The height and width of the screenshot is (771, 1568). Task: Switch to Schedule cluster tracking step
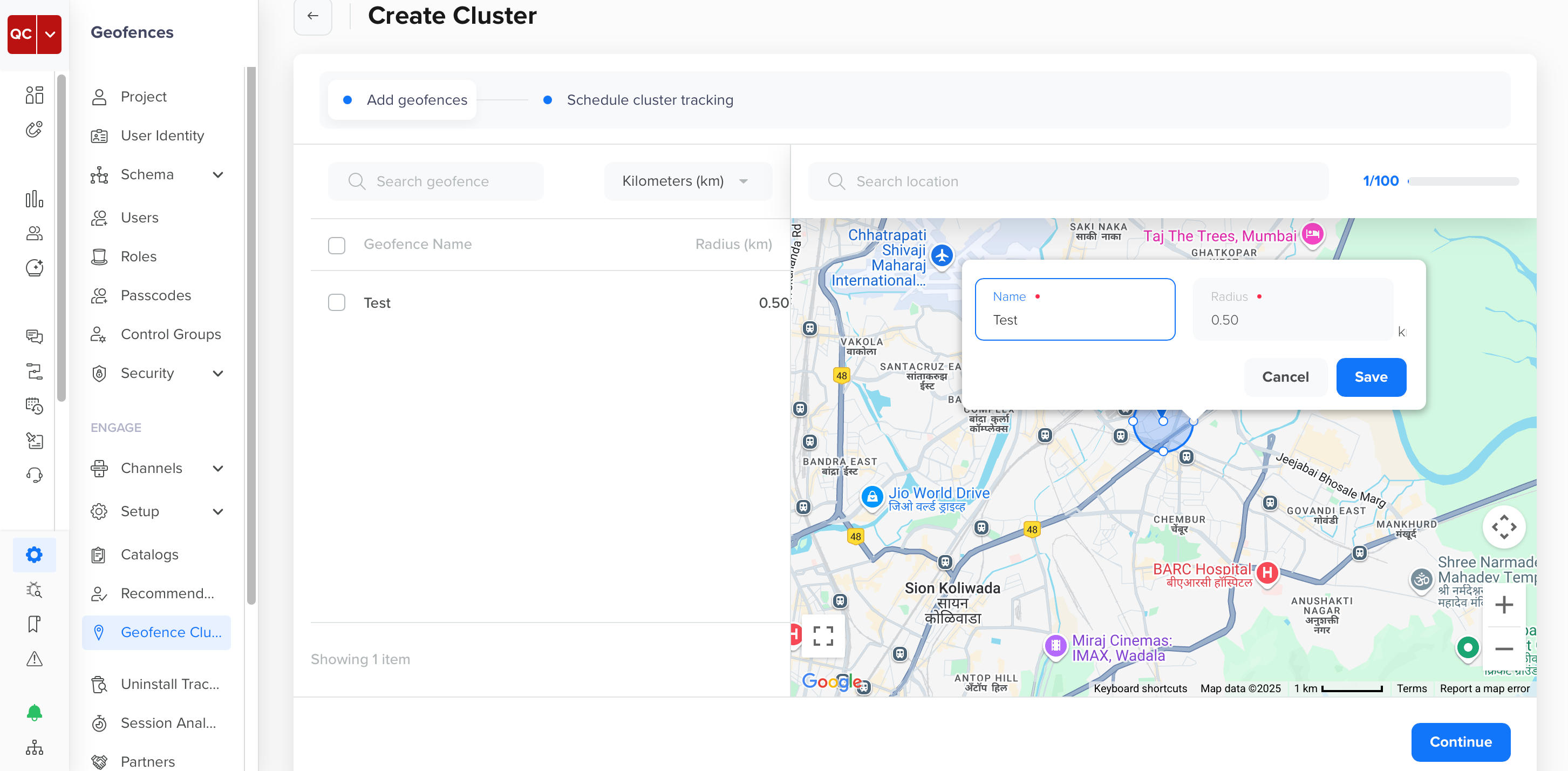tap(649, 100)
